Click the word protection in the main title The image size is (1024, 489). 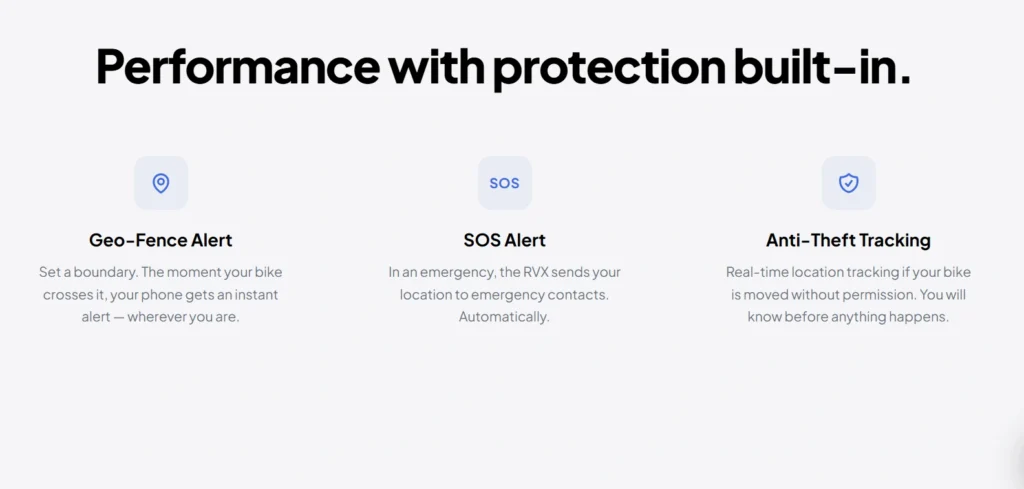(x=609, y=67)
